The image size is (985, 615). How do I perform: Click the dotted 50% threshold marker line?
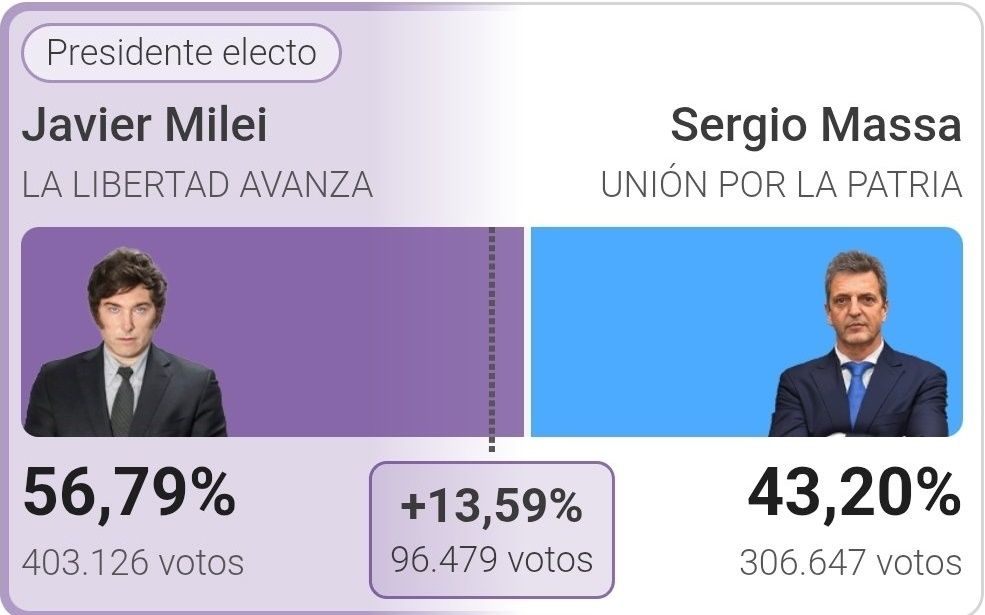click(492, 339)
